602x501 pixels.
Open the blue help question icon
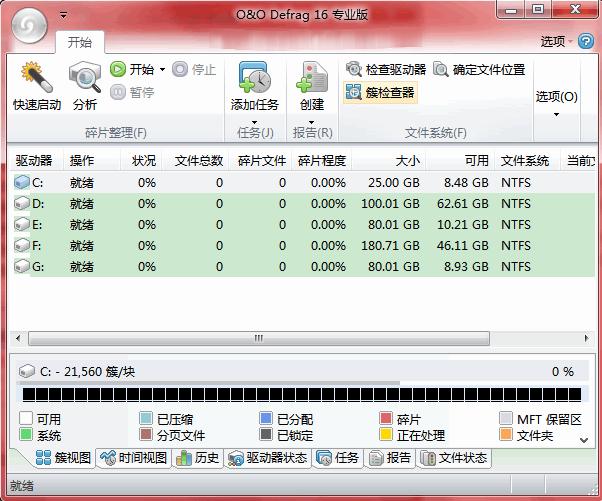click(586, 41)
